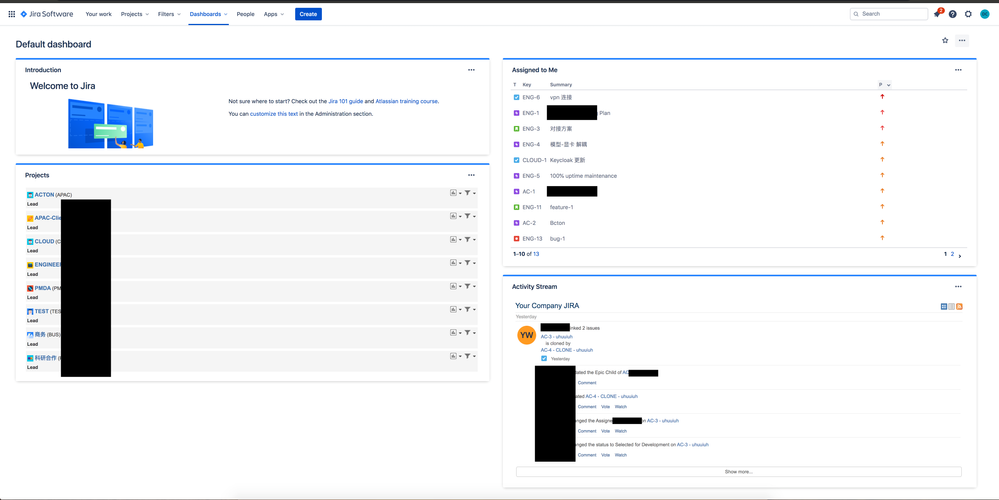The height and width of the screenshot is (500, 999).
Task: Click the YW user avatar
Action: tap(526, 334)
